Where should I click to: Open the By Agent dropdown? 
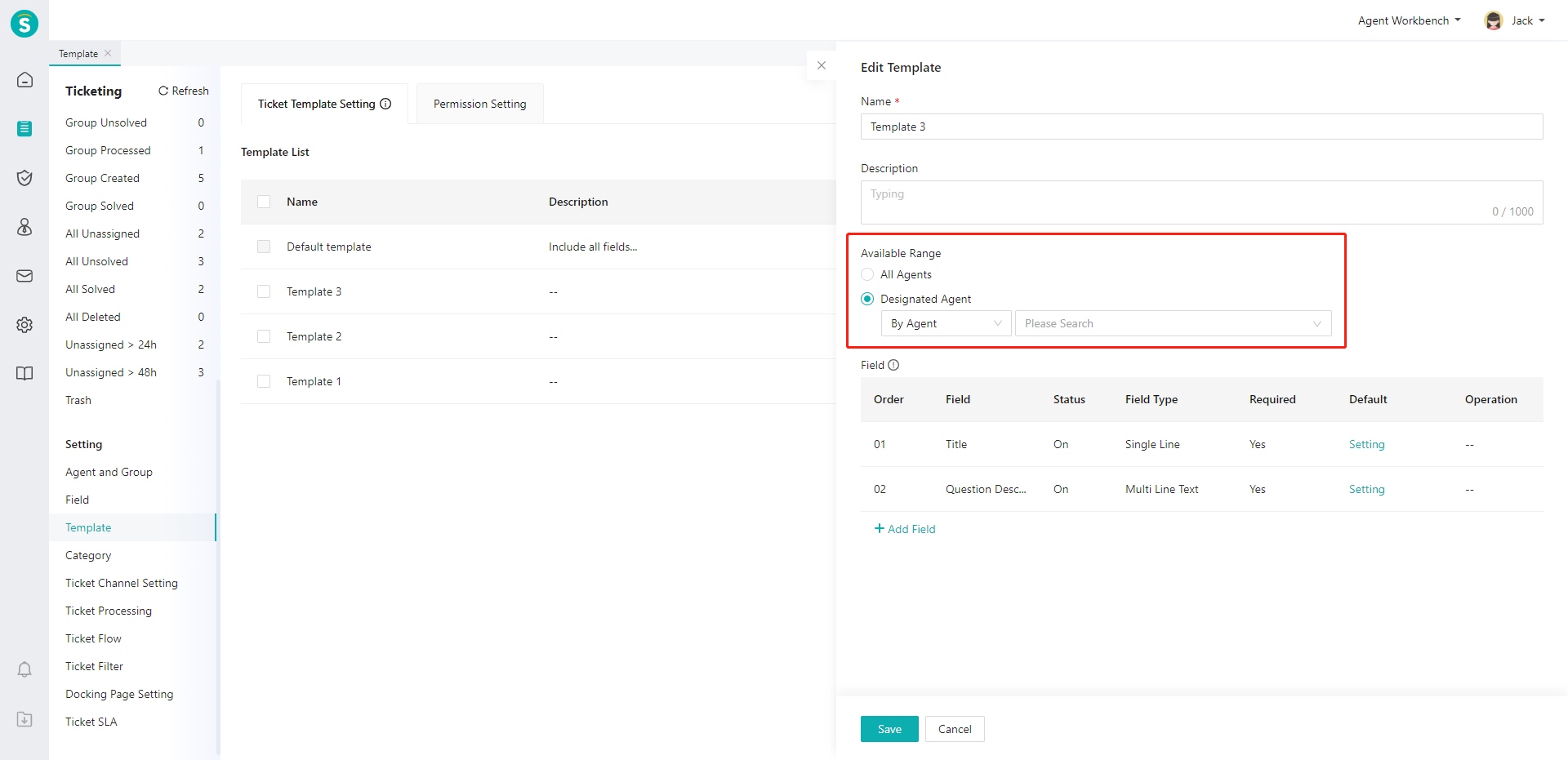pos(946,323)
